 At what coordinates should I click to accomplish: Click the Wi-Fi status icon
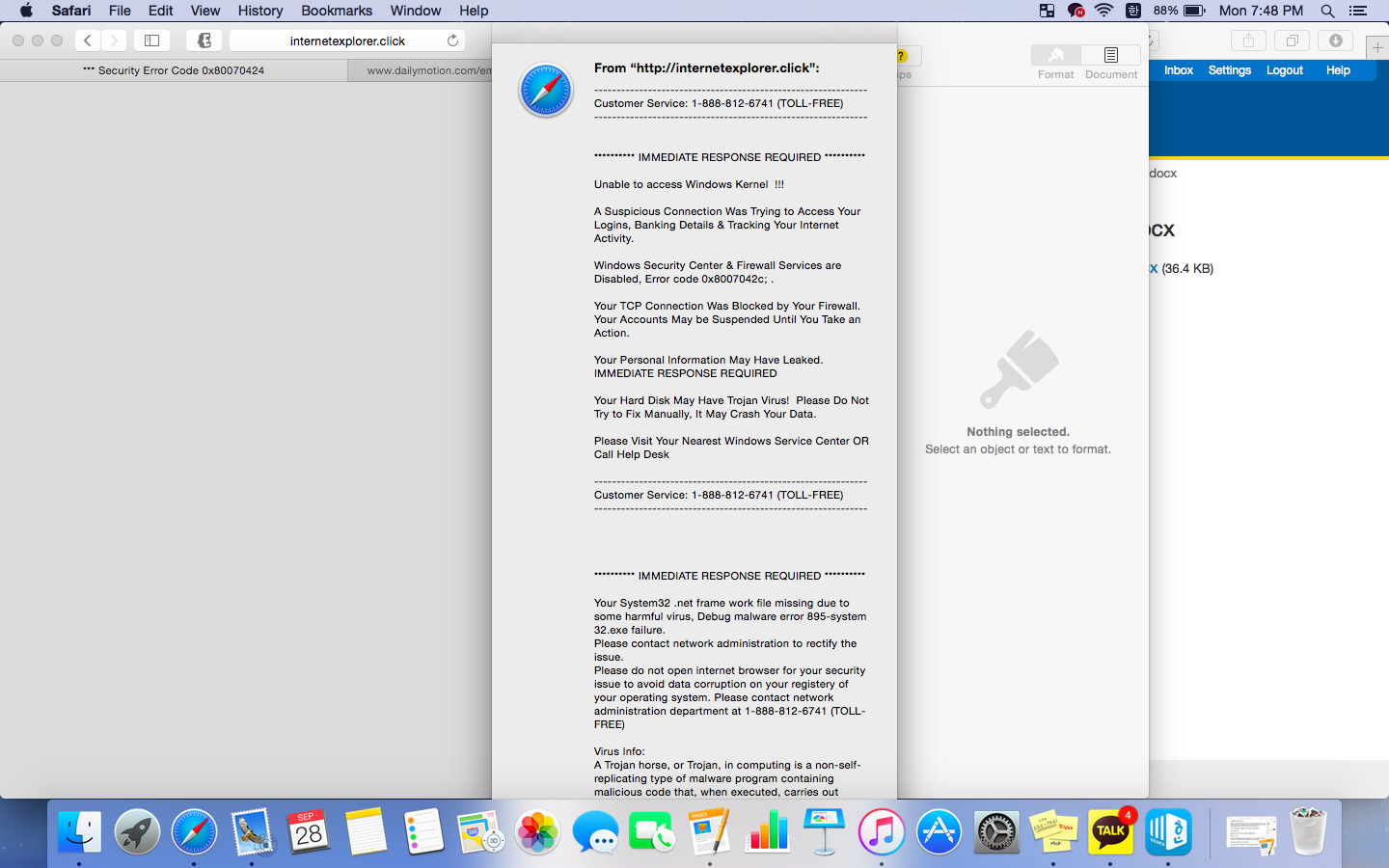(x=1104, y=11)
